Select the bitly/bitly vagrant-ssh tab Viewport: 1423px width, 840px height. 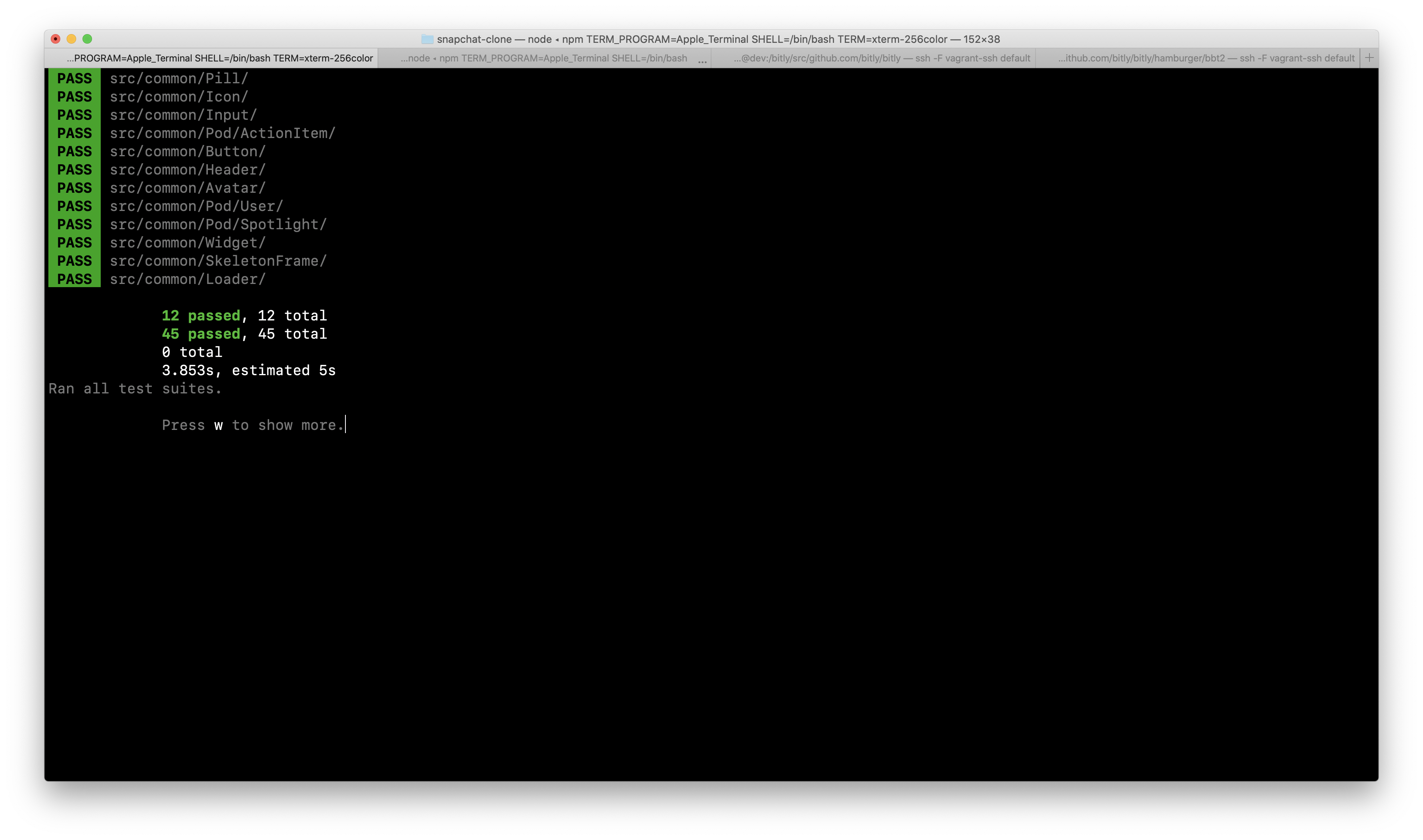881,58
